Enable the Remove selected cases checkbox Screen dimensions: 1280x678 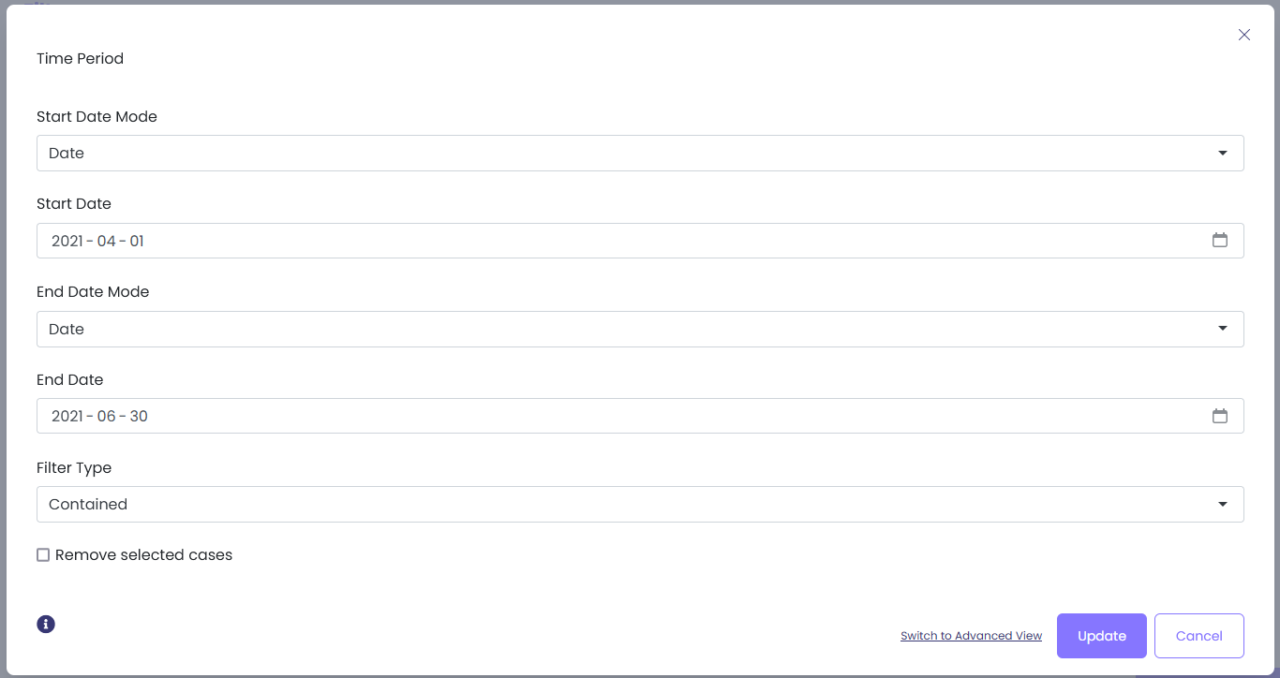(43, 555)
